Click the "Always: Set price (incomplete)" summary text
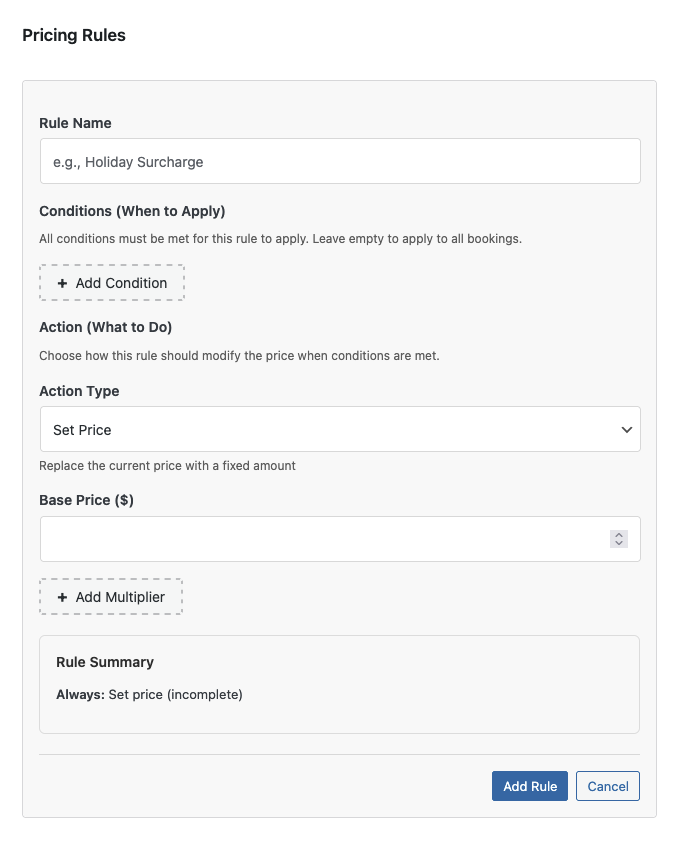Viewport: 678px width, 846px height. coord(149,694)
